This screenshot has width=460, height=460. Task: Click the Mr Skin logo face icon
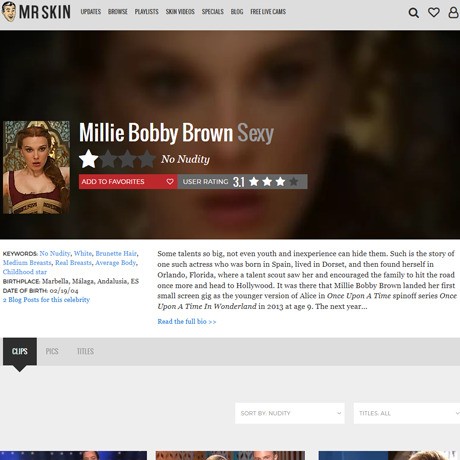pyautogui.click(x=9, y=12)
